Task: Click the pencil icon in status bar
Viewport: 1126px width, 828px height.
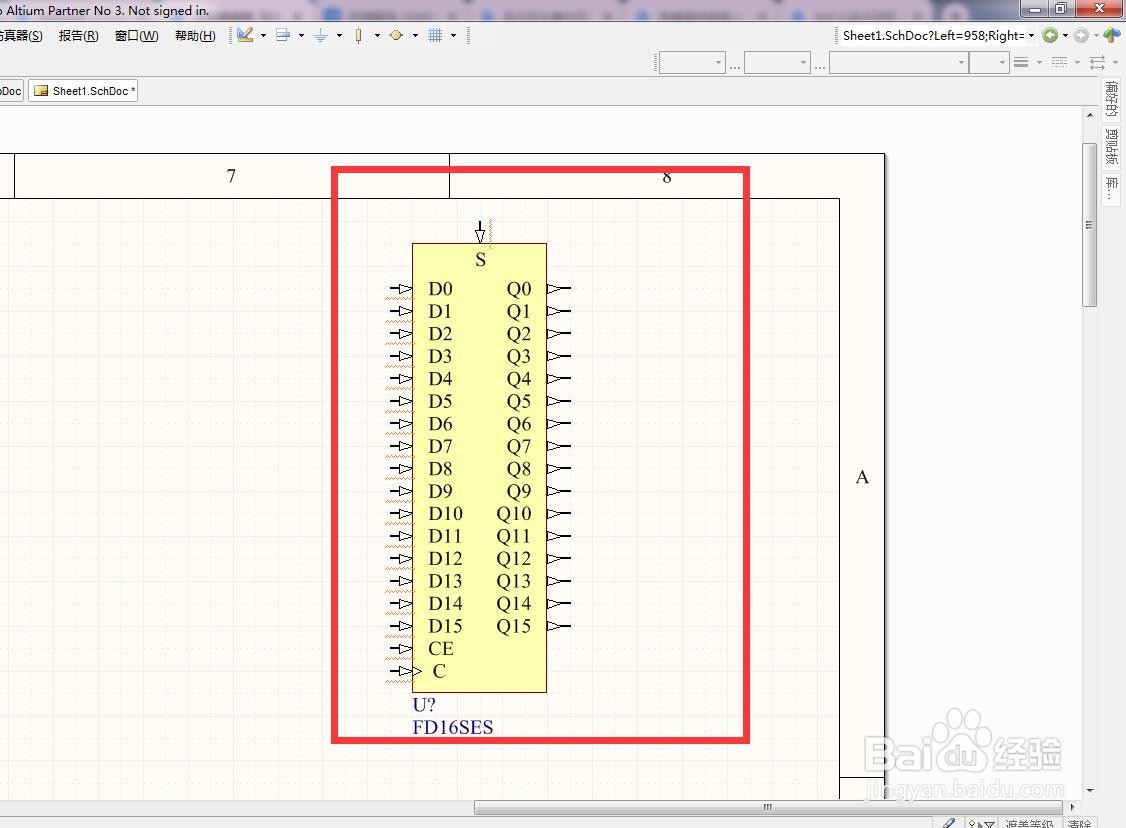Action: pyautogui.click(x=949, y=823)
